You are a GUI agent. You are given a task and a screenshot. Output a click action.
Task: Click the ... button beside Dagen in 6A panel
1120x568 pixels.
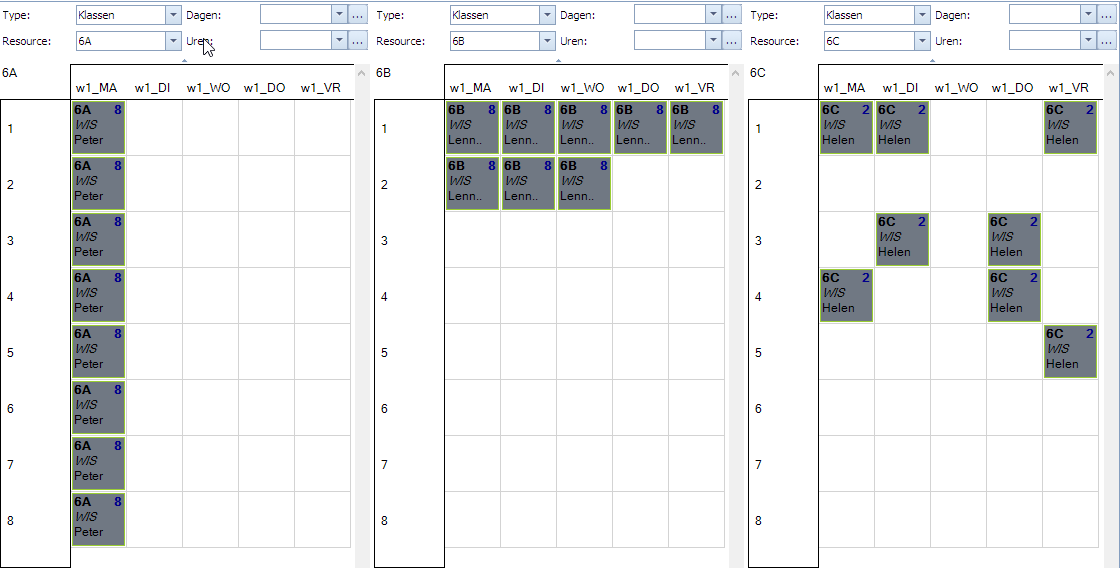[x=358, y=15]
